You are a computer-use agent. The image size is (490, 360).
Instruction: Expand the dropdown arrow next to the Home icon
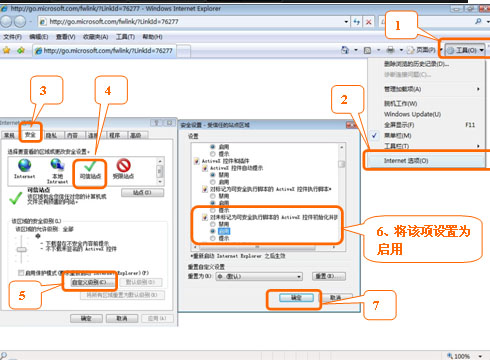coord(356,50)
